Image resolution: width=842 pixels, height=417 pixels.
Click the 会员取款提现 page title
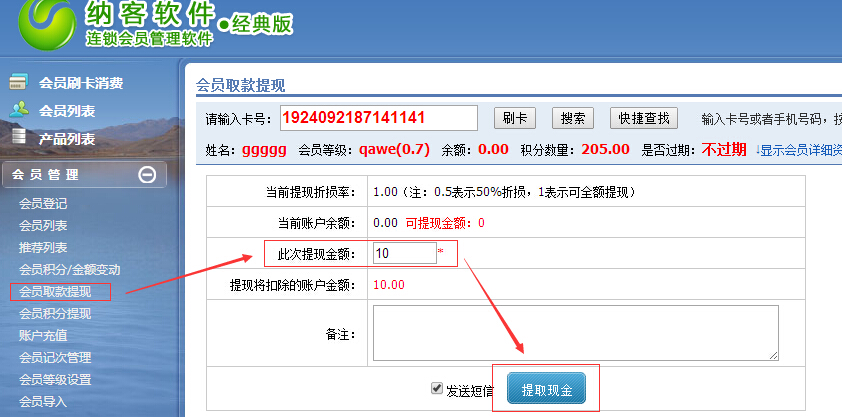(x=240, y=85)
